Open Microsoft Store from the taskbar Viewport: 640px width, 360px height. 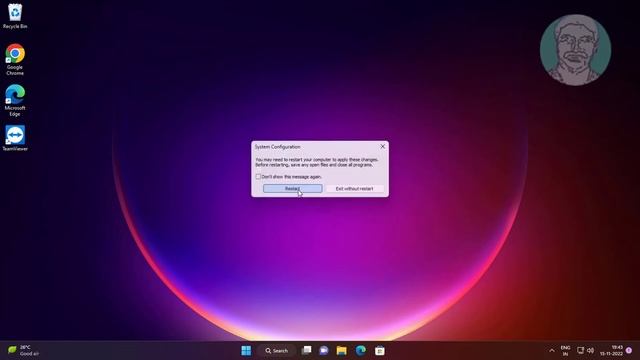380,351
